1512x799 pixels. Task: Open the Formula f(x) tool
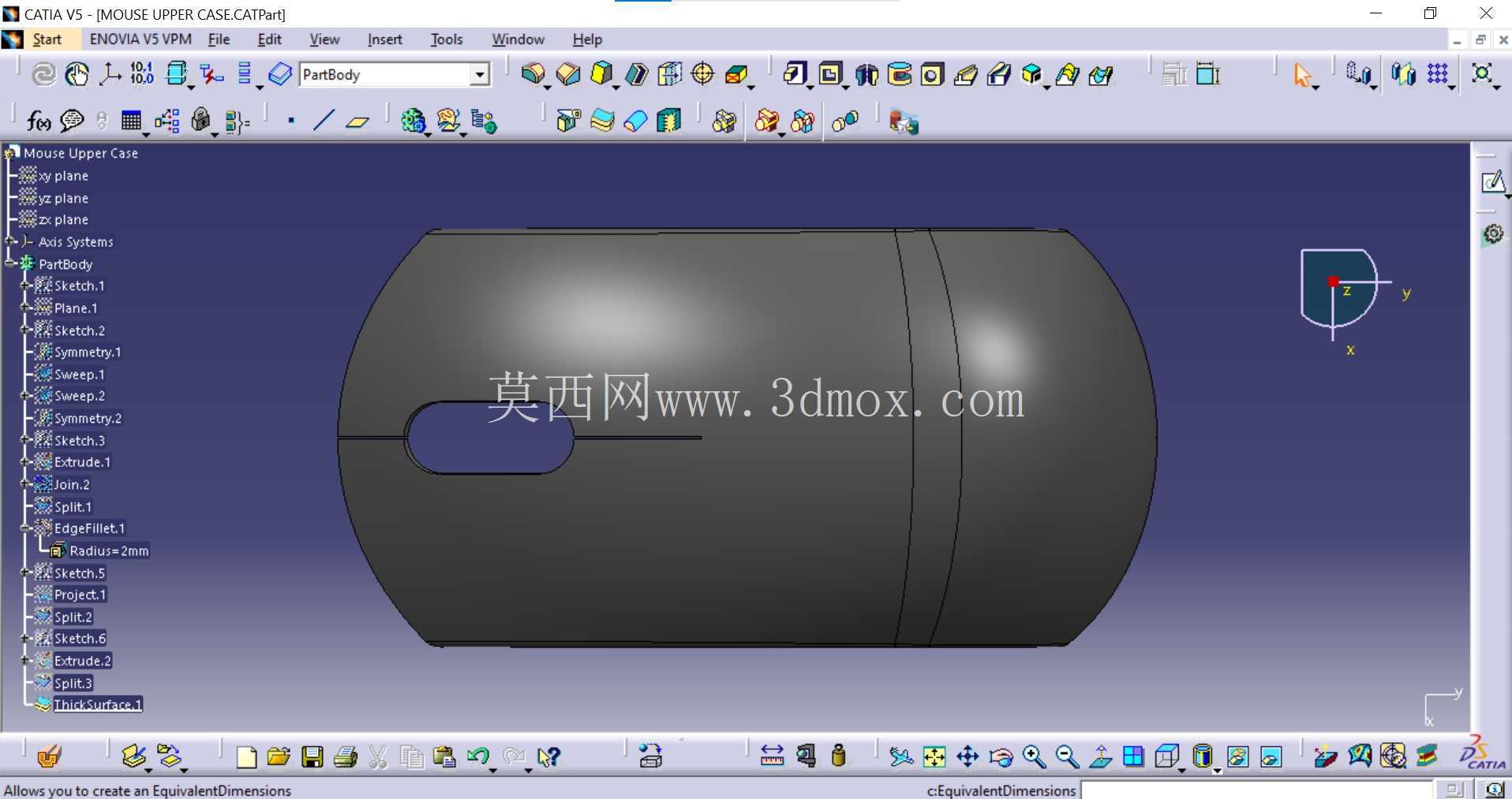39,121
